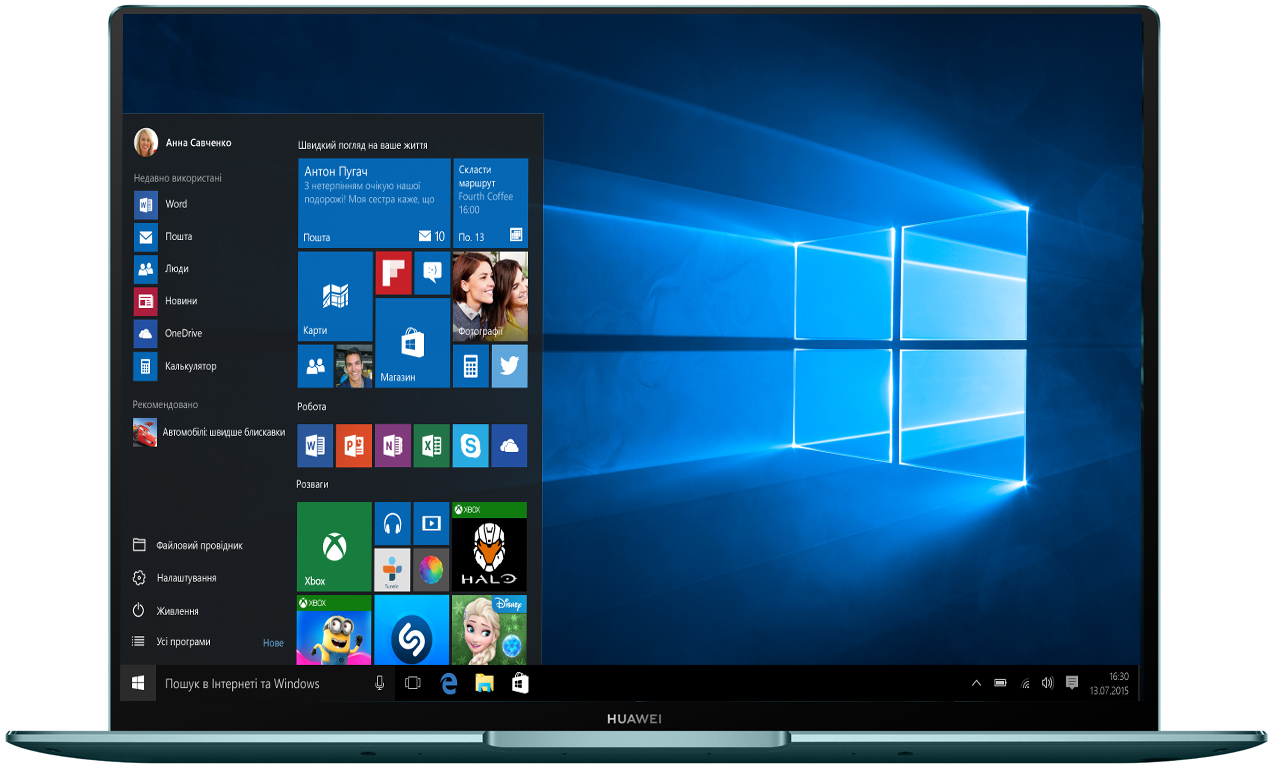Click Wi-Fi network tray icon
Viewport: 1272px width, 768px height.
pyautogui.click(x=1025, y=683)
